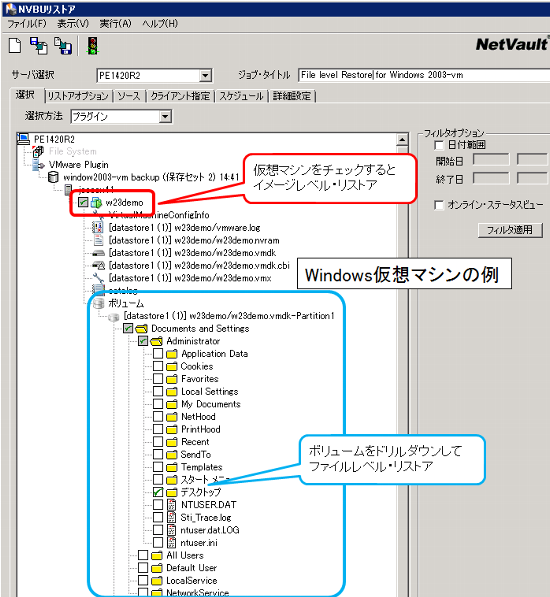The image size is (550, 597).
Task: Select the Local Settings tree row
Action: pyautogui.click(x=210, y=391)
